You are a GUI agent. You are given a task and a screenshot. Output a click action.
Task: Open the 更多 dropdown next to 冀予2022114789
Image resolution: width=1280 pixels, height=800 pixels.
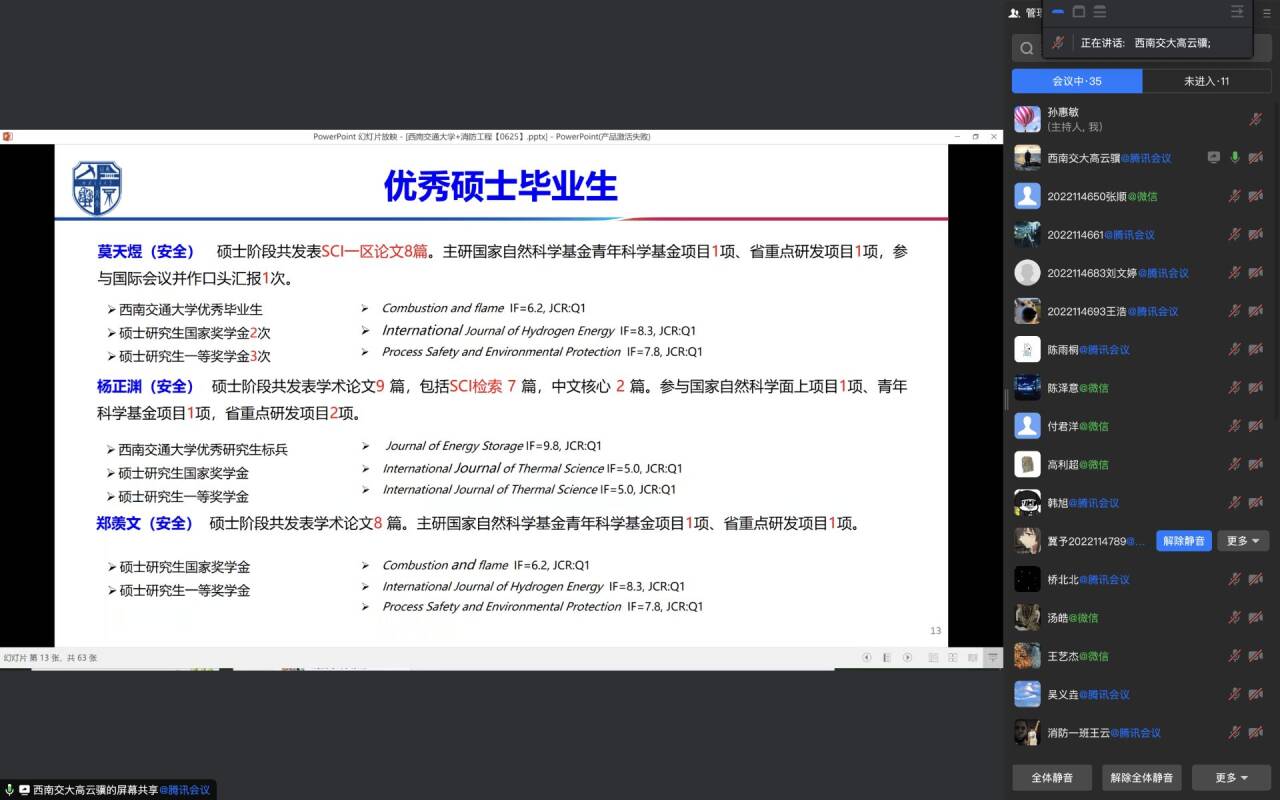[1242, 541]
